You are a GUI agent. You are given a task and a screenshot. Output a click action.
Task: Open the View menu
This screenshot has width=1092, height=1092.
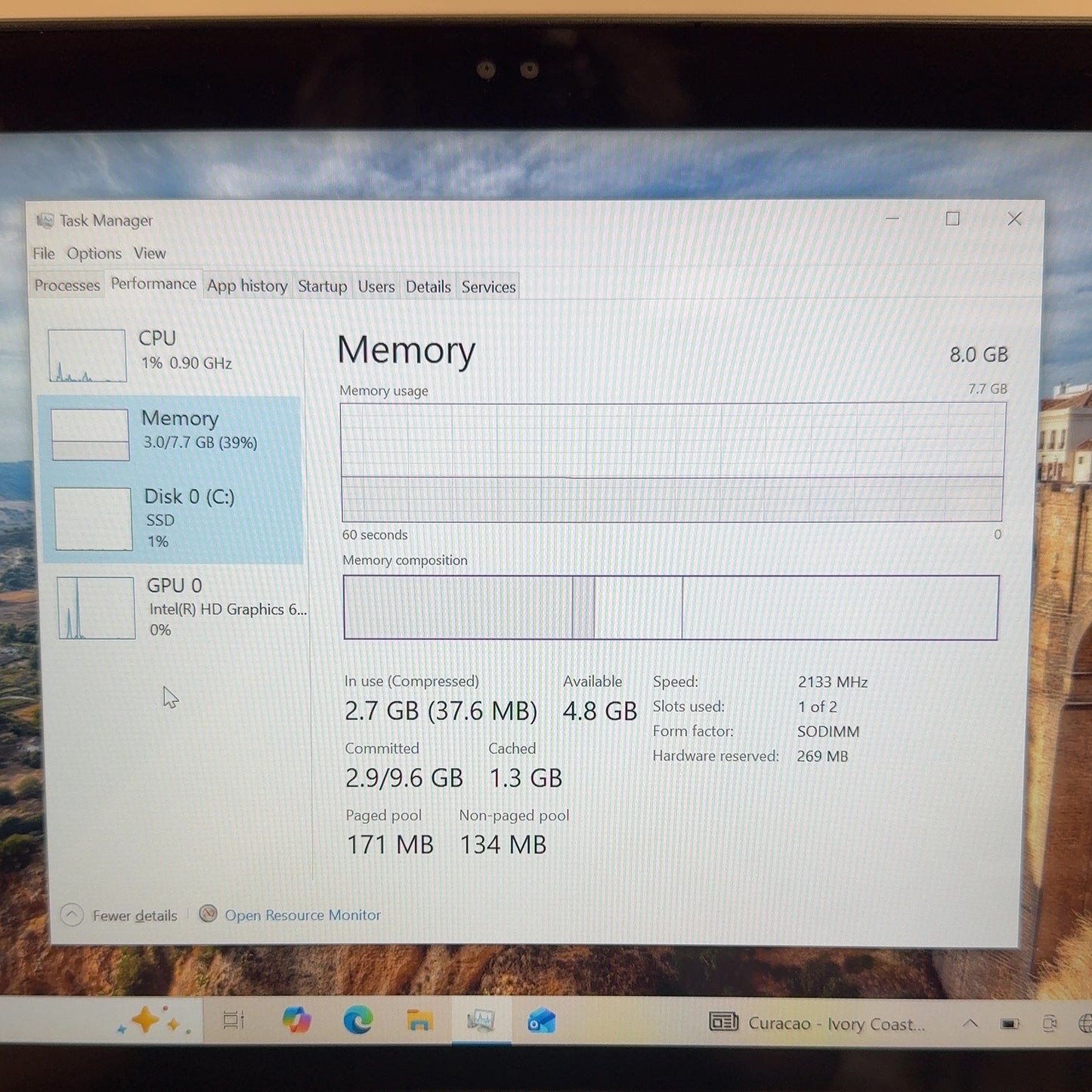150,253
